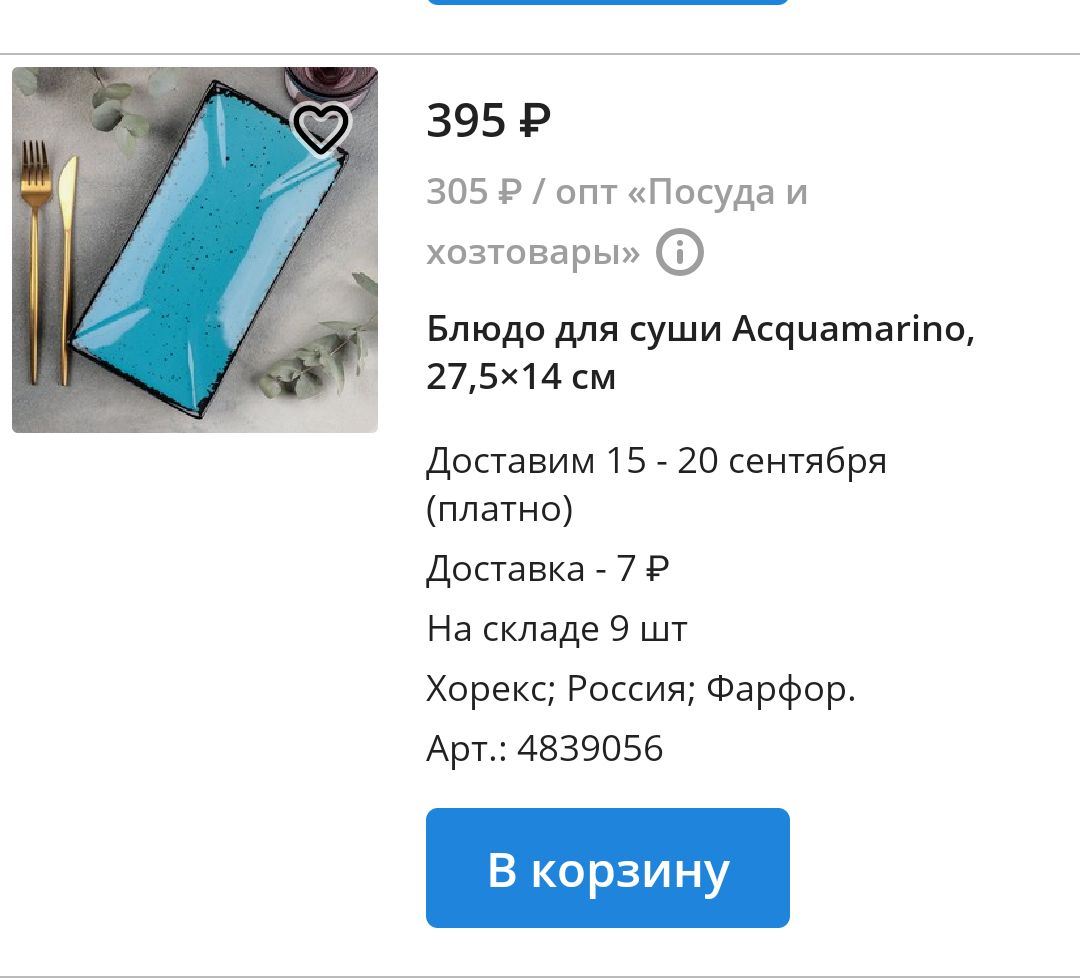Click the 395 ₽ price
The width and height of the screenshot is (1080, 978).
point(488,121)
